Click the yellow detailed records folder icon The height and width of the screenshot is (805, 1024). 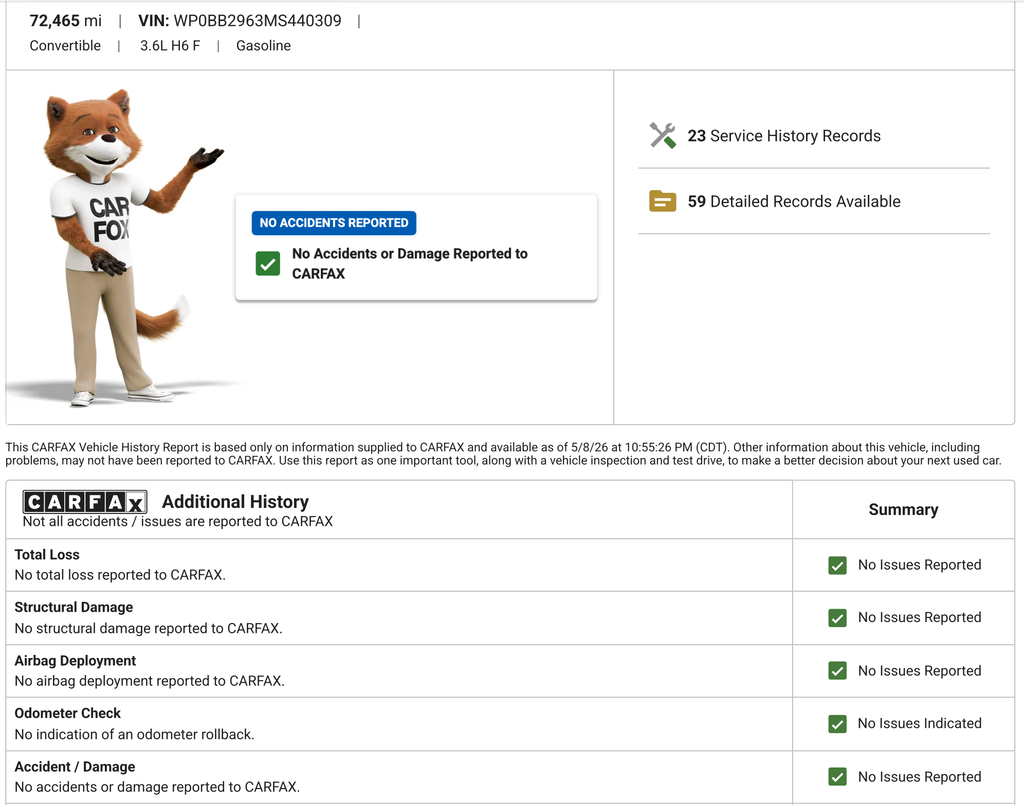point(662,201)
